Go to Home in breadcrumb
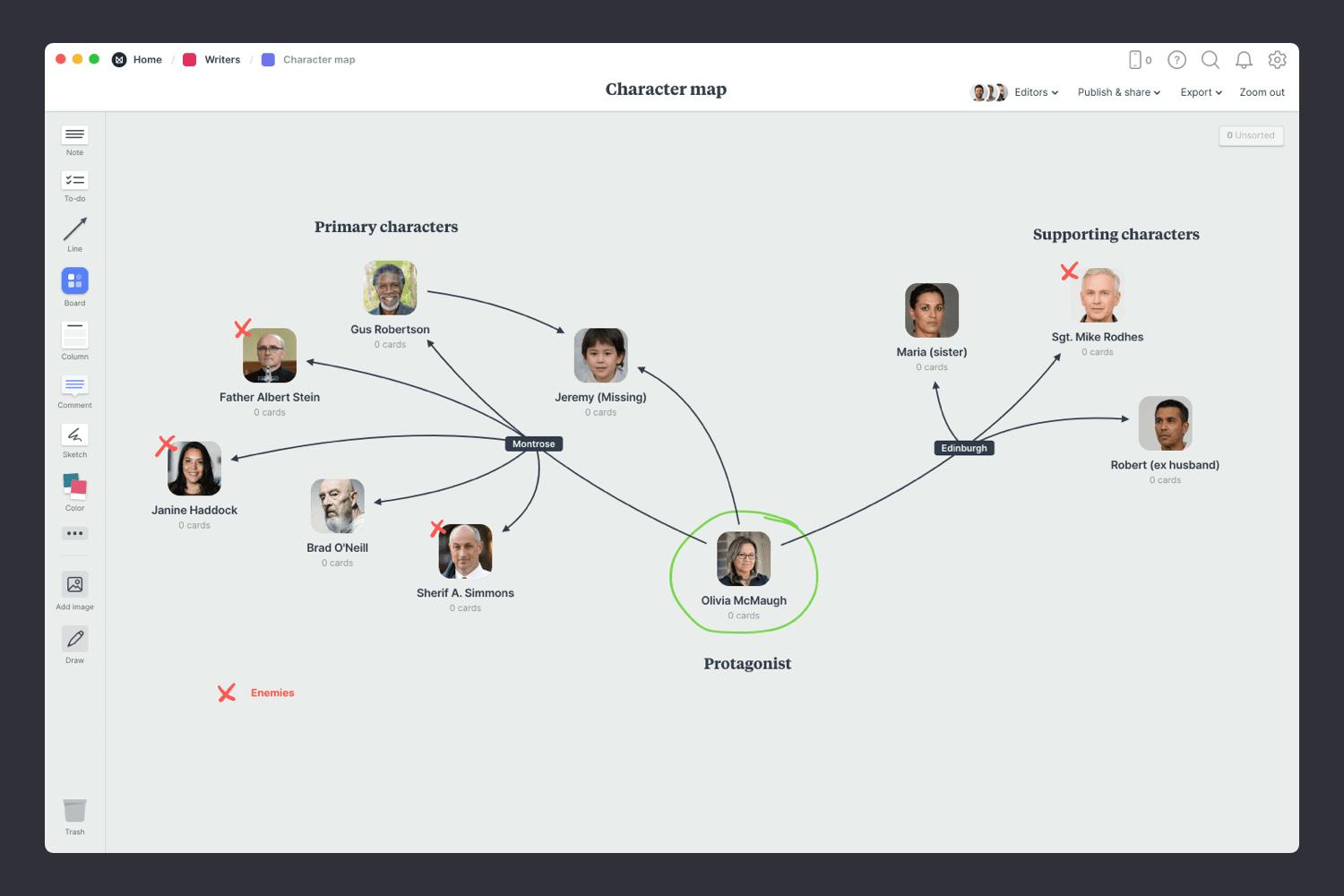This screenshot has height=896, width=1344. 147,60
